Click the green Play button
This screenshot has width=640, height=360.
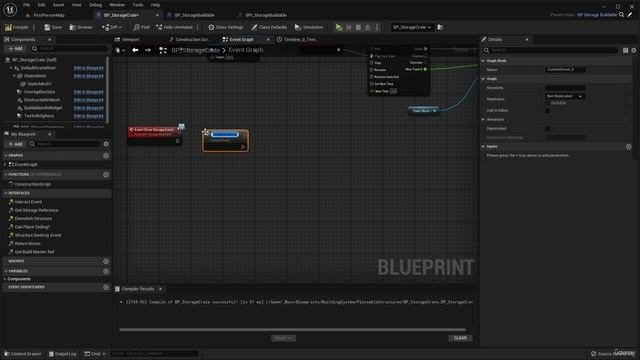(x=339, y=27)
